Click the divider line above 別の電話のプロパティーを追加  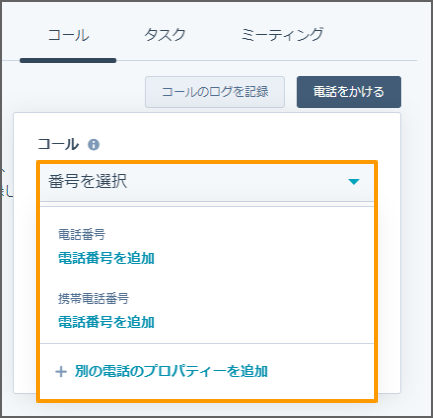[x=207, y=343]
